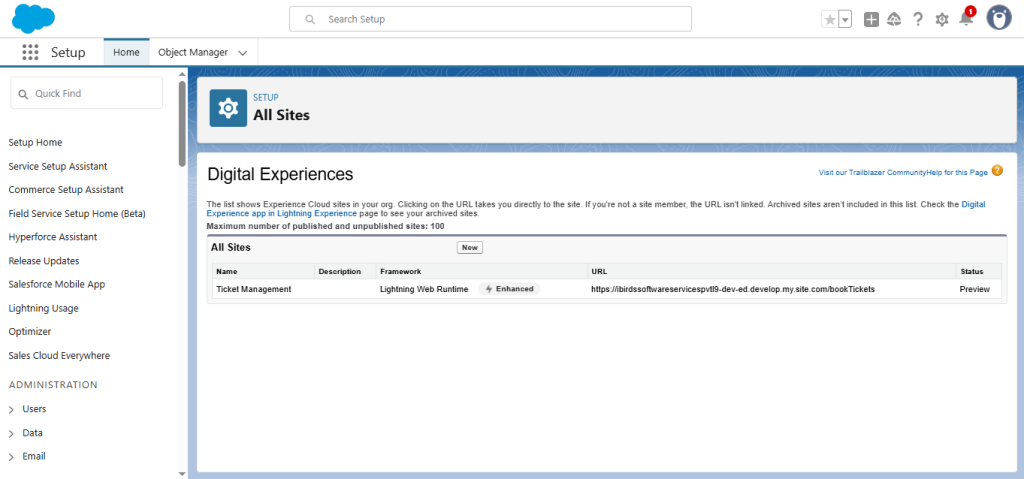The height and width of the screenshot is (479, 1024).
Task: Click the orange help icon for this page
Action: click(x=997, y=171)
